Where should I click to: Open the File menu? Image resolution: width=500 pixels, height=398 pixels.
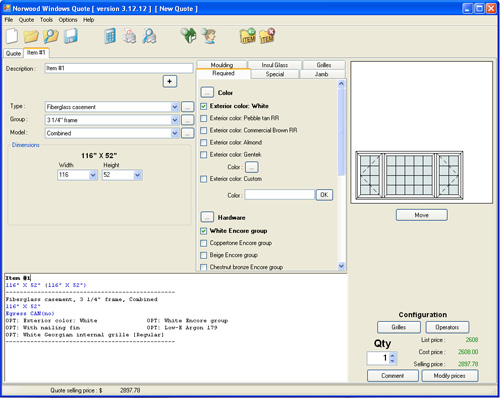pyautogui.click(x=9, y=20)
